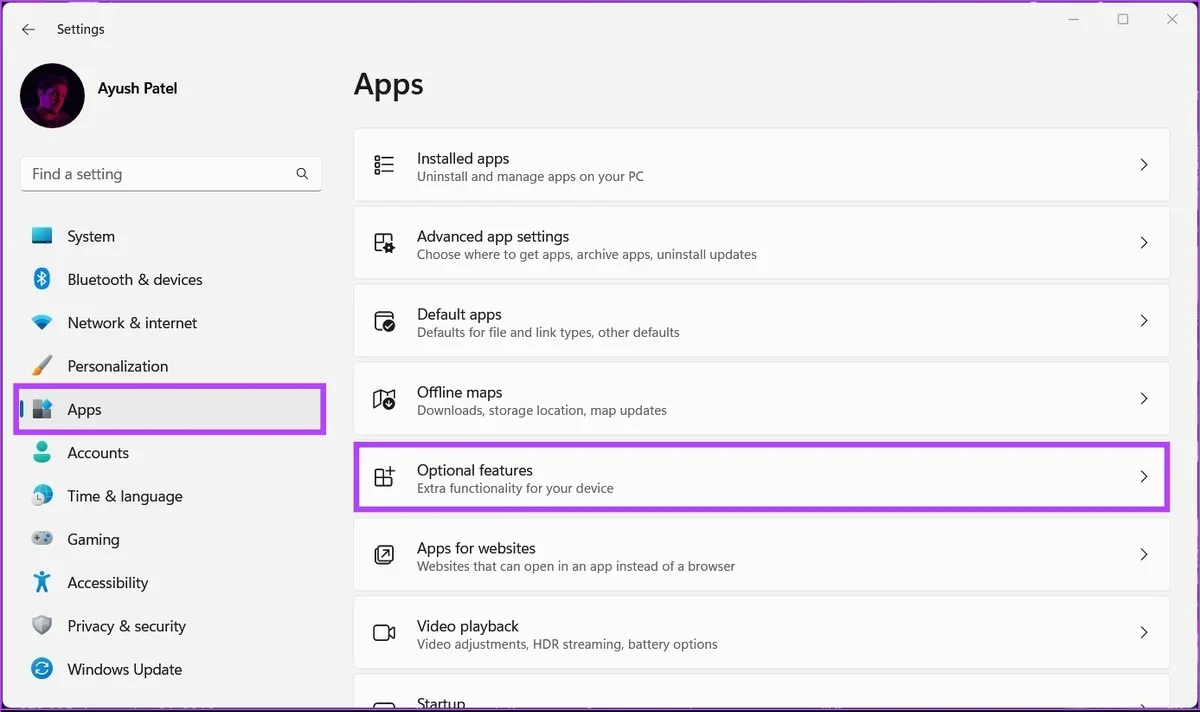The height and width of the screenshot is (712, 1200).
Task: Click chevron next to Default apps
Action: click(1144, 321)
